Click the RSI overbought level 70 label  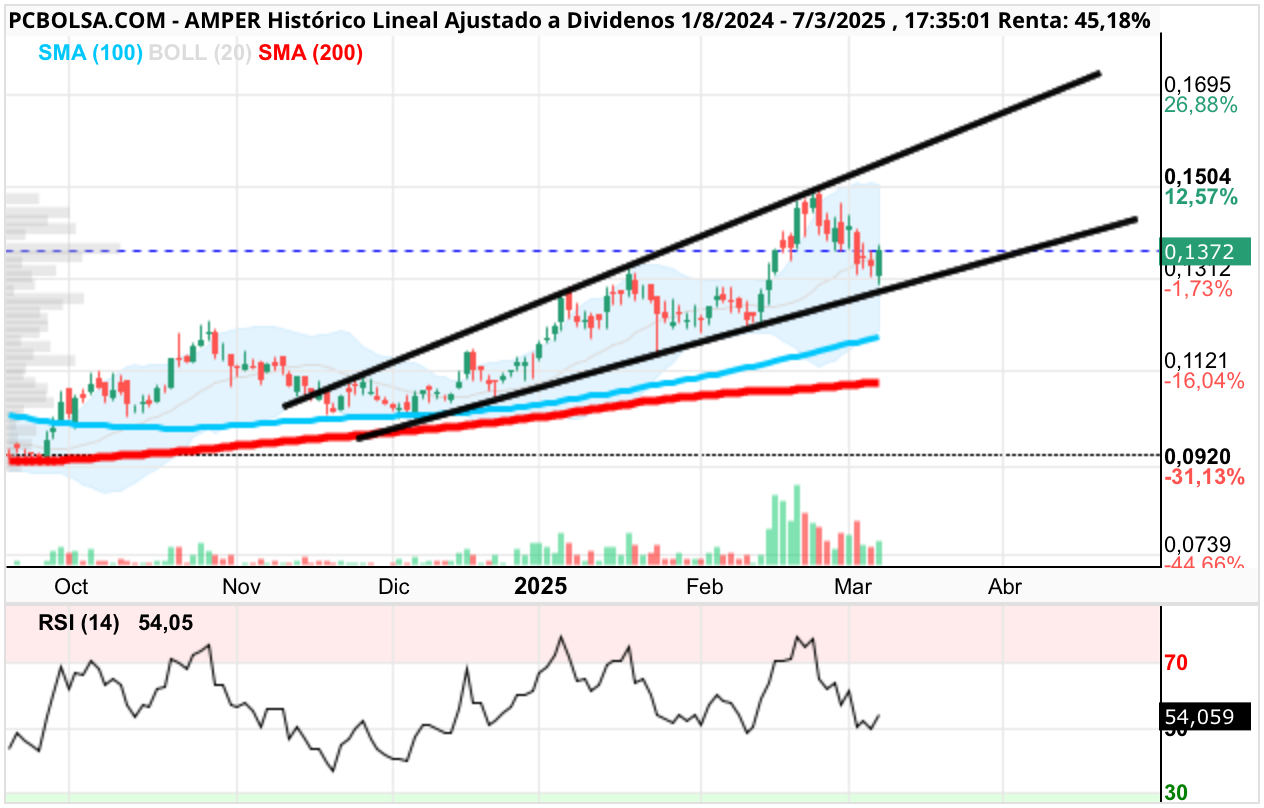[x=1176, y=663]
